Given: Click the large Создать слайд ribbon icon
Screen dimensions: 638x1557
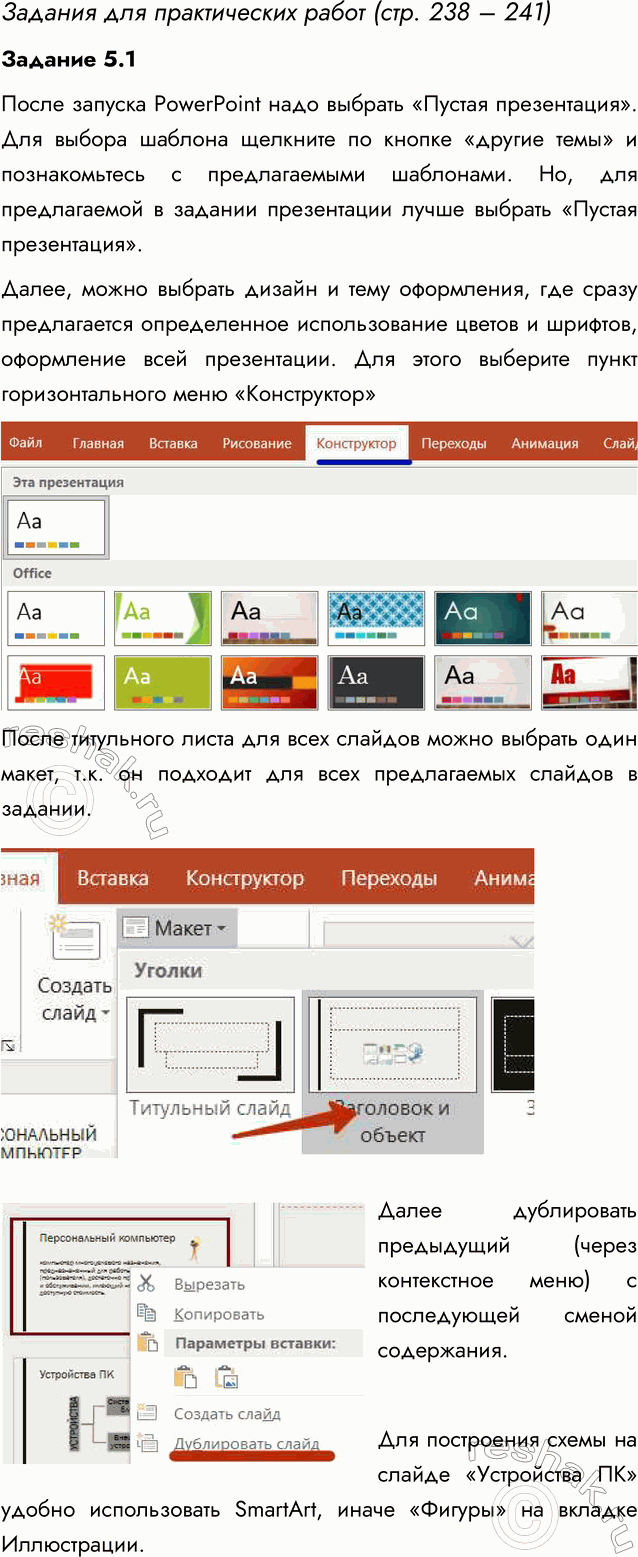Looking at the screenshot, I should (76, 942).
